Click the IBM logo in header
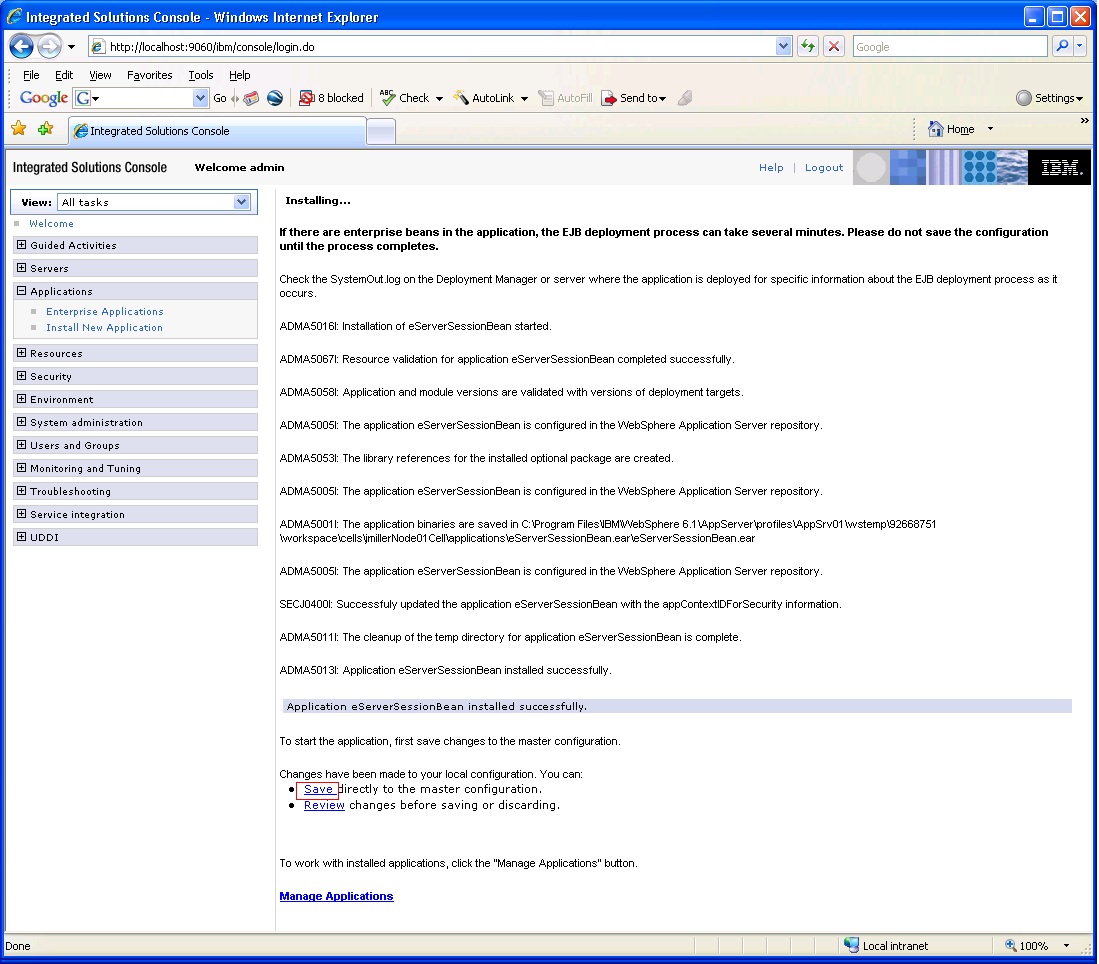1099x964 pixels. 1060,168
